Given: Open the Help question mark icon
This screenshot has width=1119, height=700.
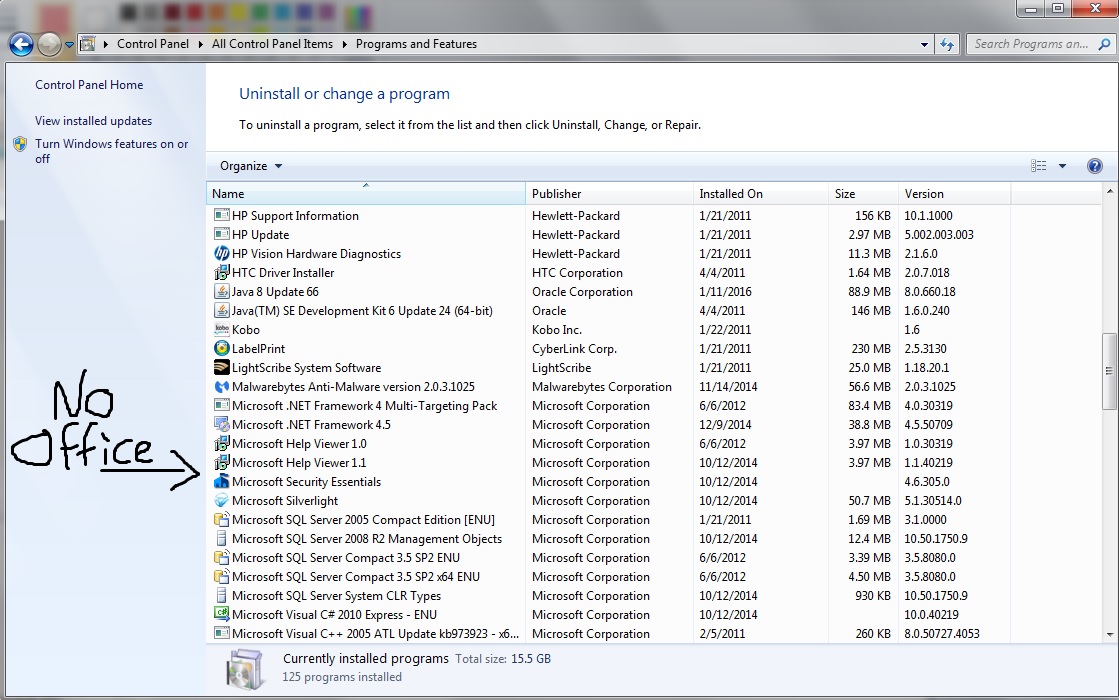Looking at the screenshot, I should 1094,166.
